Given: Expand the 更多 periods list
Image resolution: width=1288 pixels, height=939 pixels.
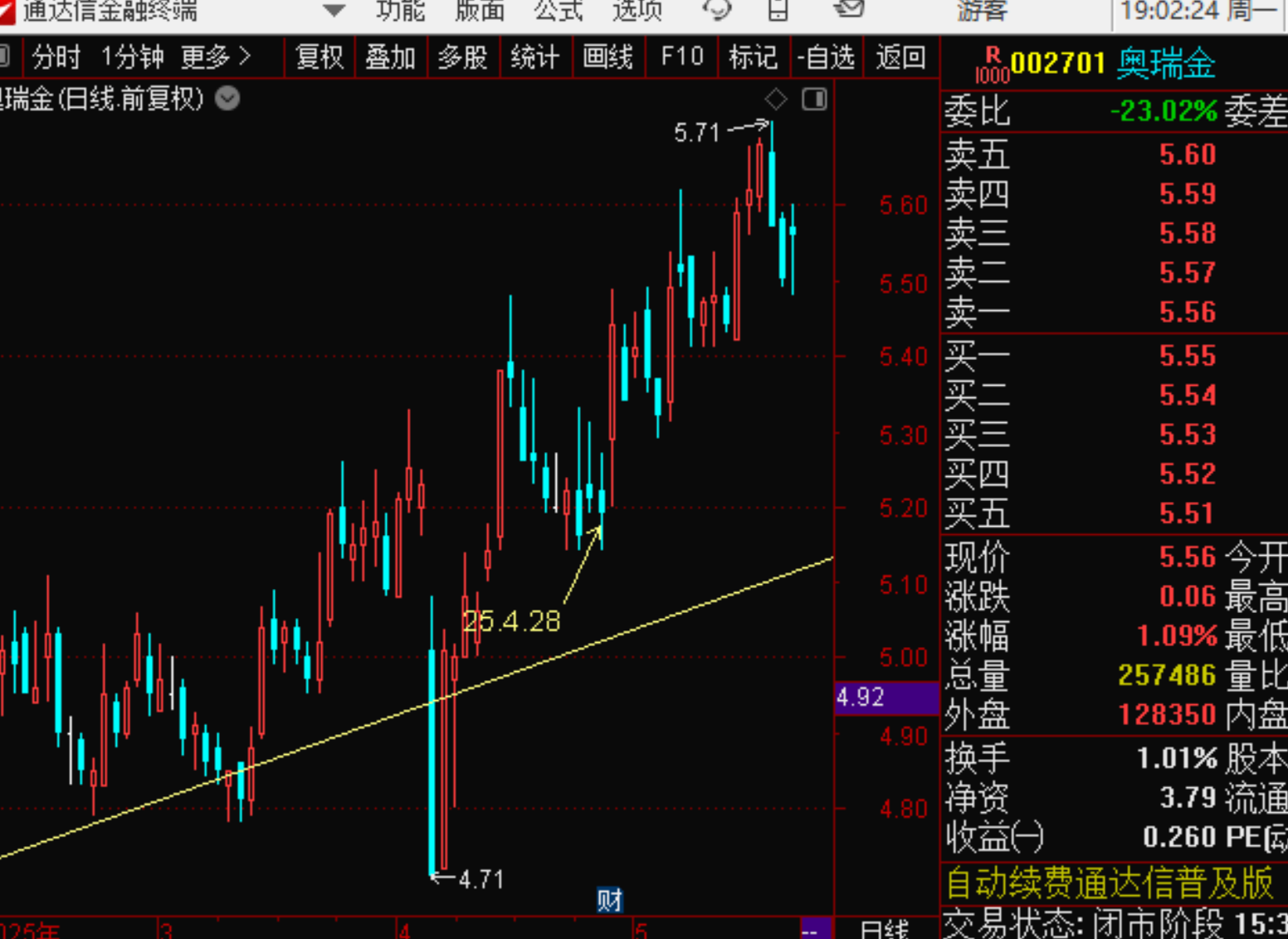Looking at the screenshot, I should (216, 57).
